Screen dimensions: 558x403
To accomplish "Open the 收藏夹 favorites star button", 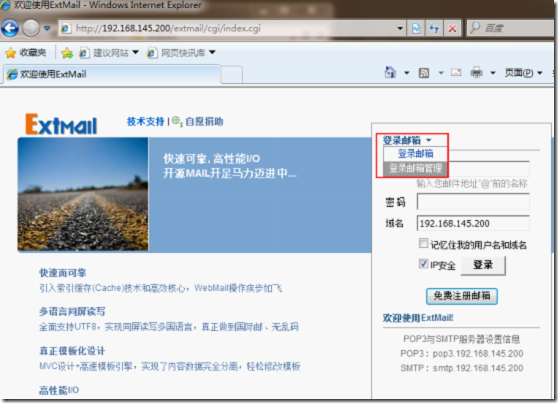I will click(26, 53).
